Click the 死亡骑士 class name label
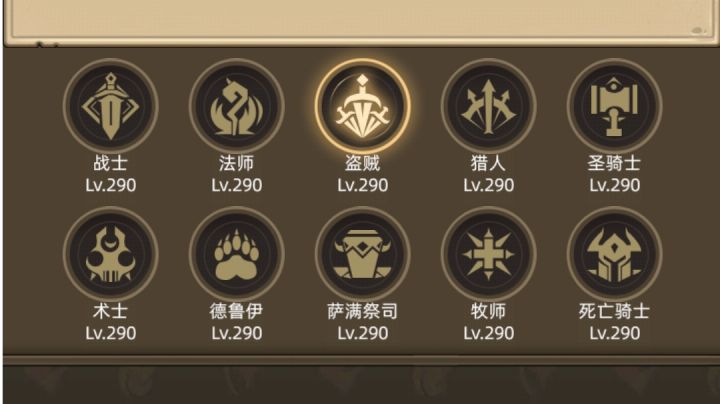Image resolution: width=720 pixels, height=404 pixels. [x=614, y=311]
